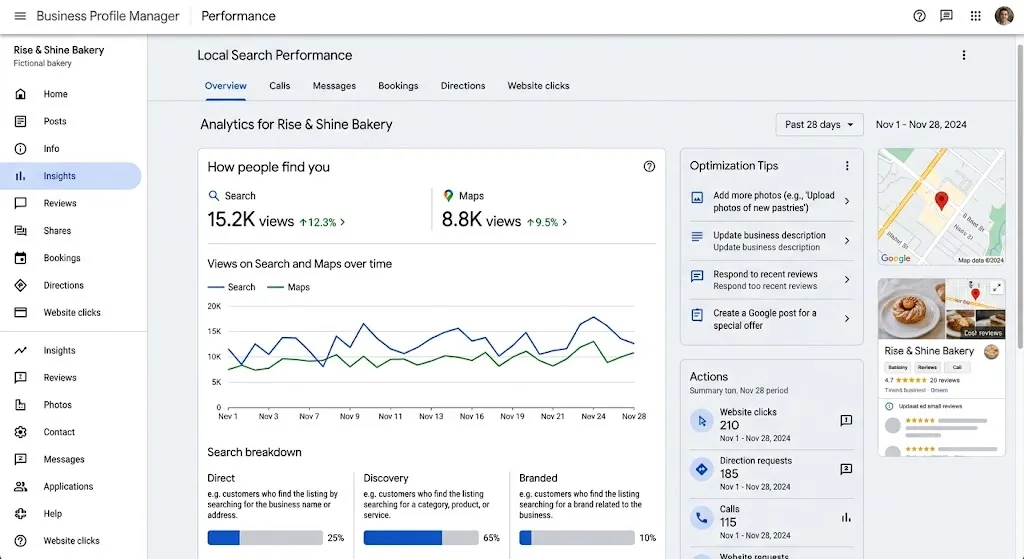Click the chart icon beside Calls 115
This screenshot has height=559, width=1024.
point(846,518)
